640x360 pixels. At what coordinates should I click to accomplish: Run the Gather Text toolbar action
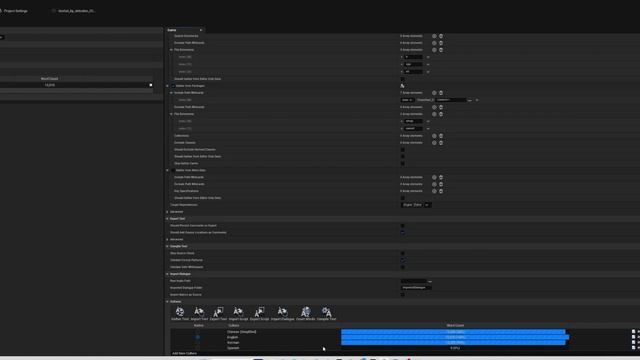tap(180, 313)
